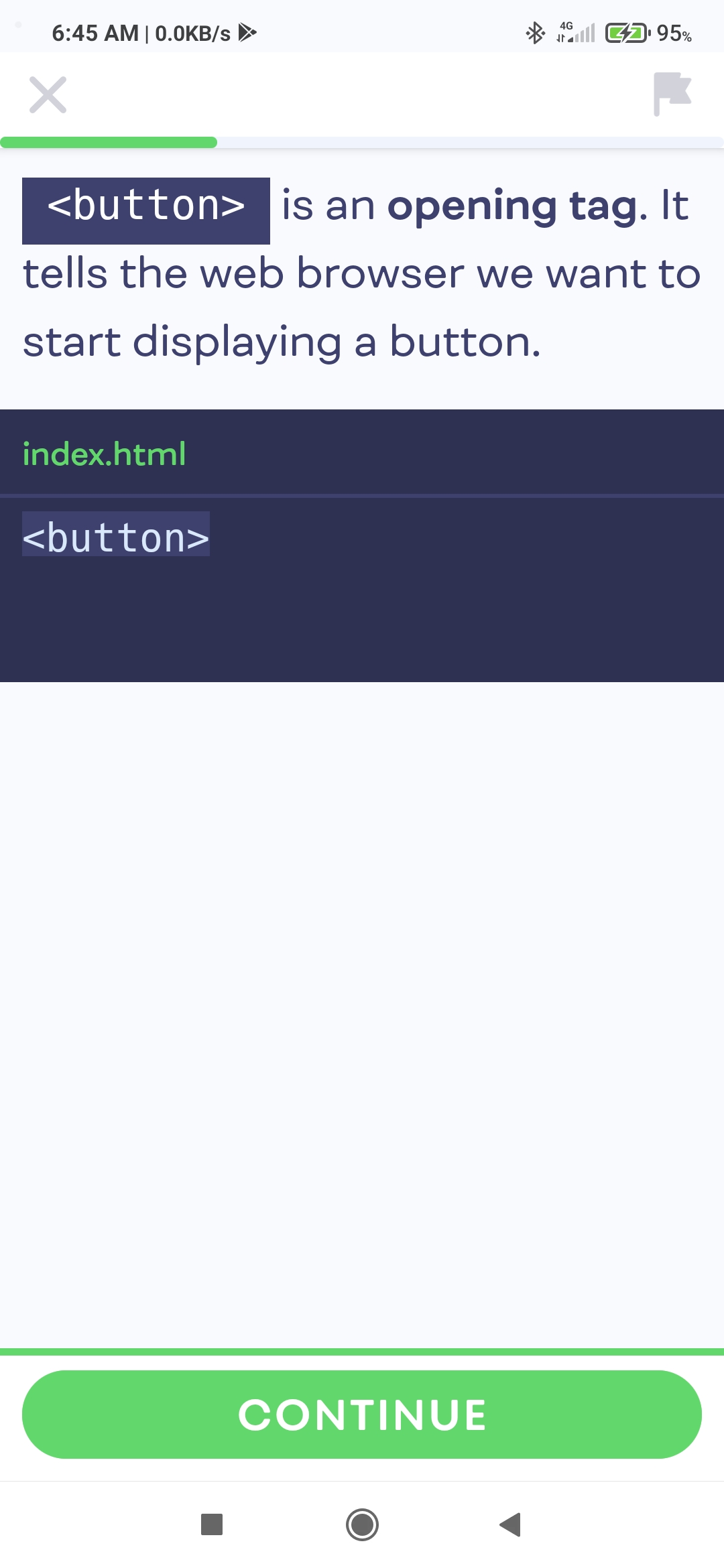Tap the Bluetooth status icon

[x=535, y=33]
